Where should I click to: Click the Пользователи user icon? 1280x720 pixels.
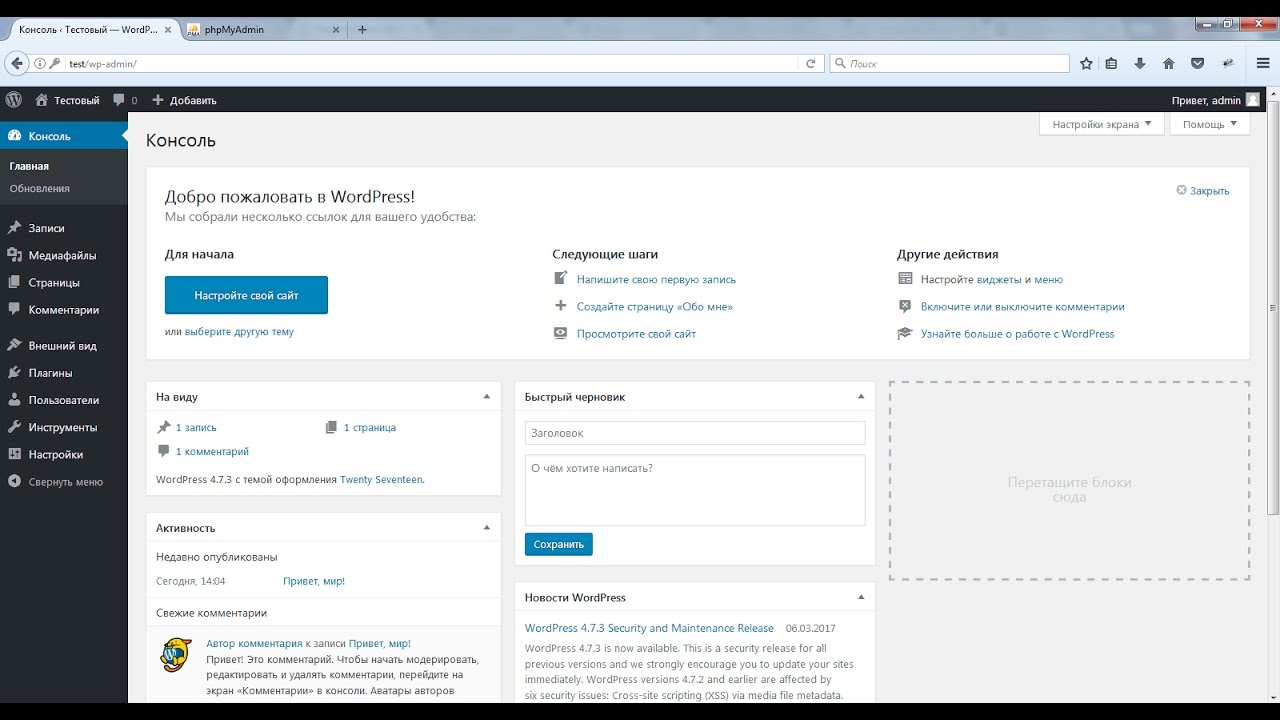(x=14, y=400)
